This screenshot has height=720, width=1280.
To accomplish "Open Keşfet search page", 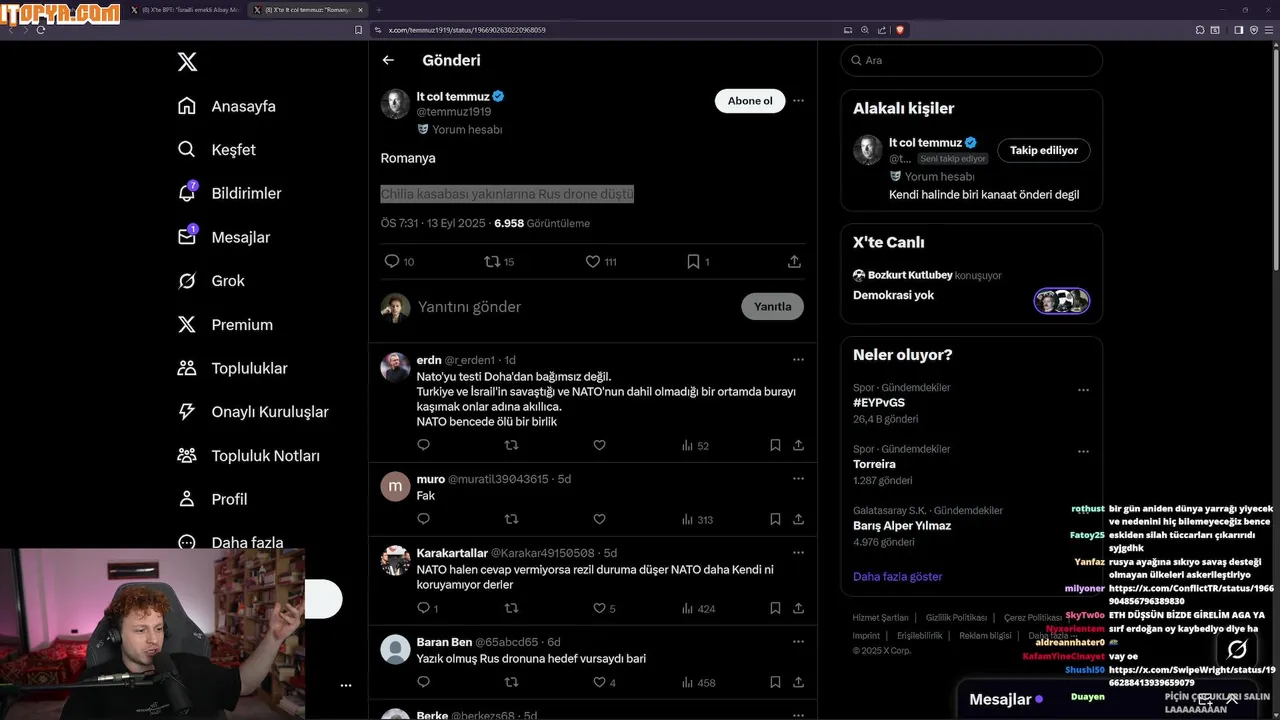I will pyautogui.click(x=216, y=150).
